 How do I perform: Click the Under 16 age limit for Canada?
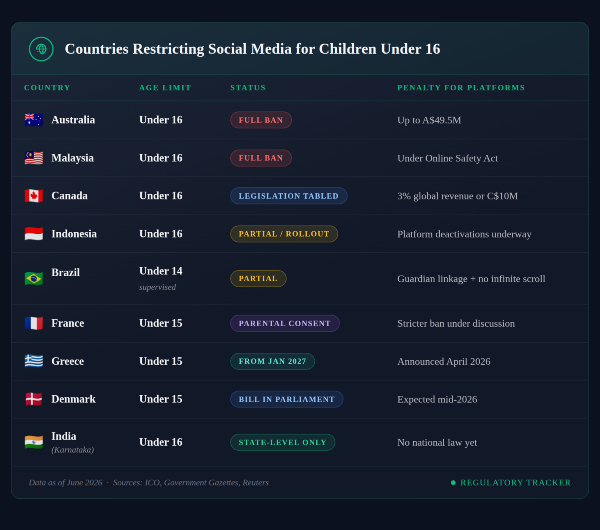point(161,196)
